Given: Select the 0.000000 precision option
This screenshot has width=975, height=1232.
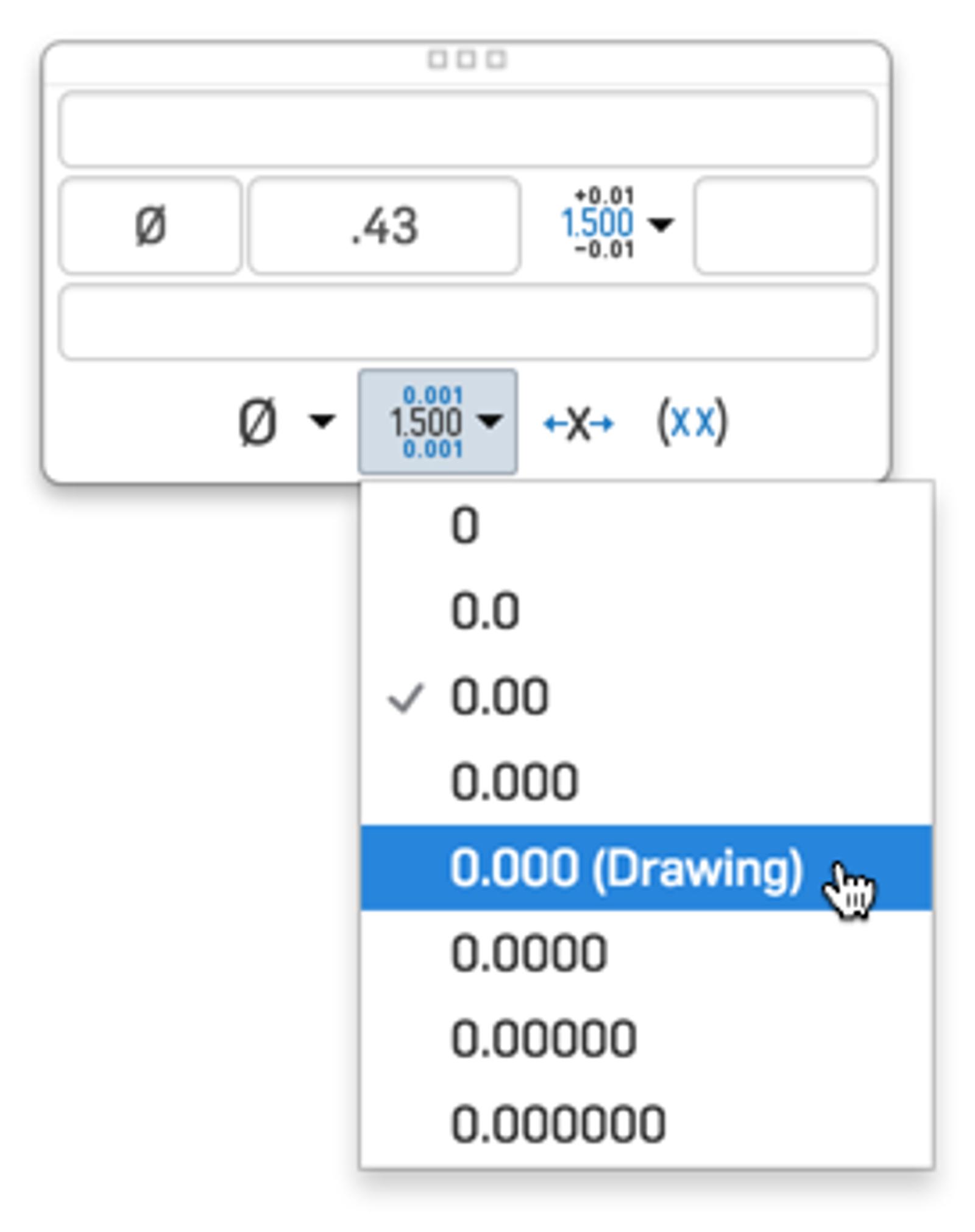Looking at the screenshot, I should 558,1124.
